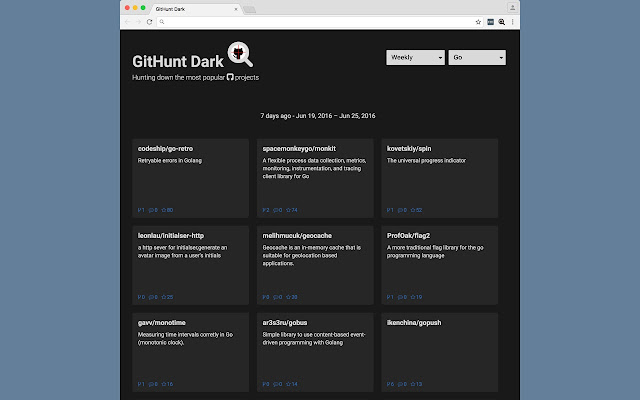Click the star count 80 on codeship/go-retro
Screen dimensions: 640x400
(167, 210)
